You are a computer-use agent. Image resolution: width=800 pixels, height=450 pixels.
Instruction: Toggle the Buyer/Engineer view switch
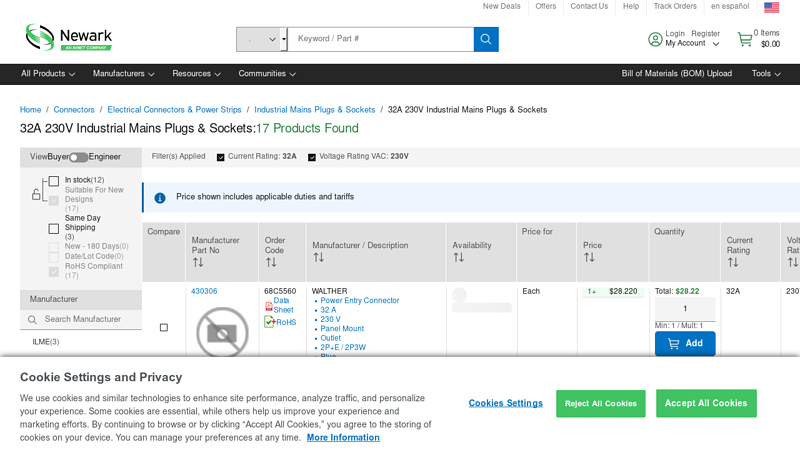[78, 157]
